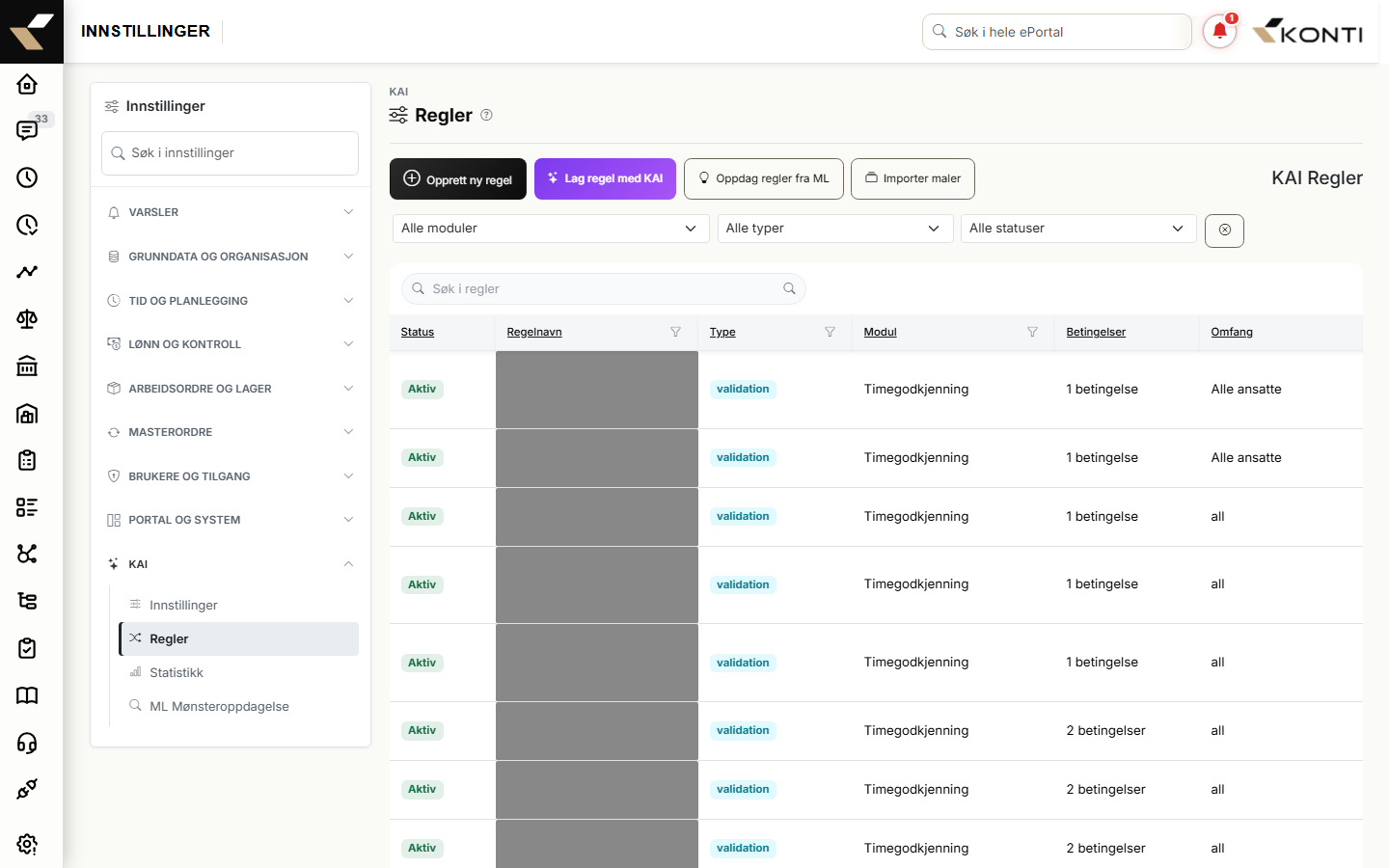Sort by the Type column header

pos(722,332)
